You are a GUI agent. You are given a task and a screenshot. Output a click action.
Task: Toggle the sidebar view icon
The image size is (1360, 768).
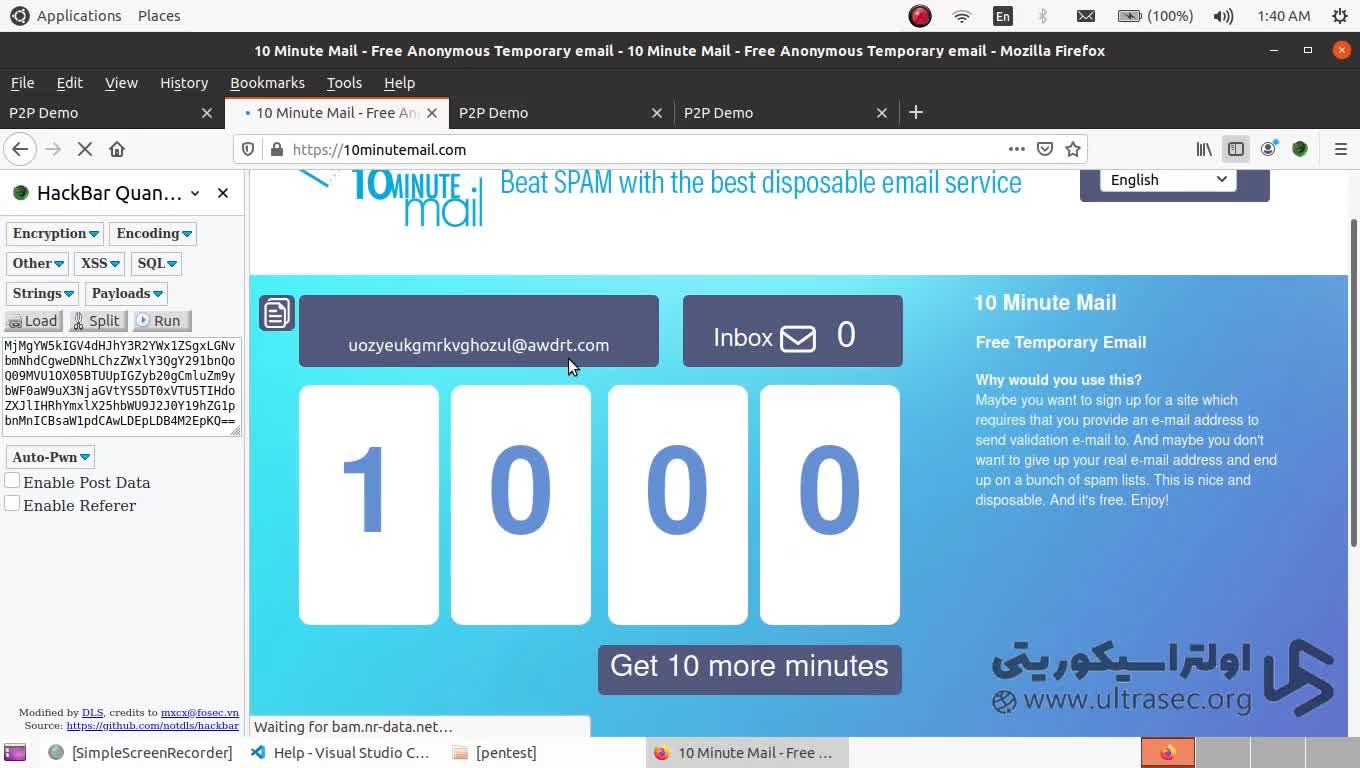[1236, 149]
